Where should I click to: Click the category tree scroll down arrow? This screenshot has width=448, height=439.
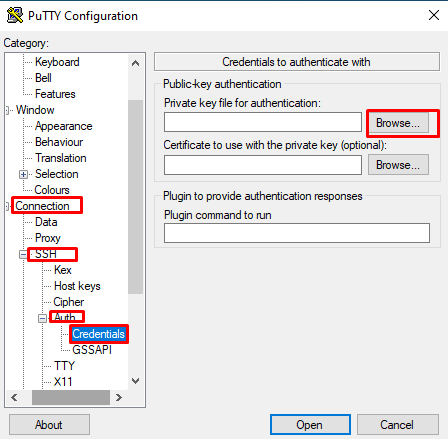pyautogui.click(x=135, y=381)
